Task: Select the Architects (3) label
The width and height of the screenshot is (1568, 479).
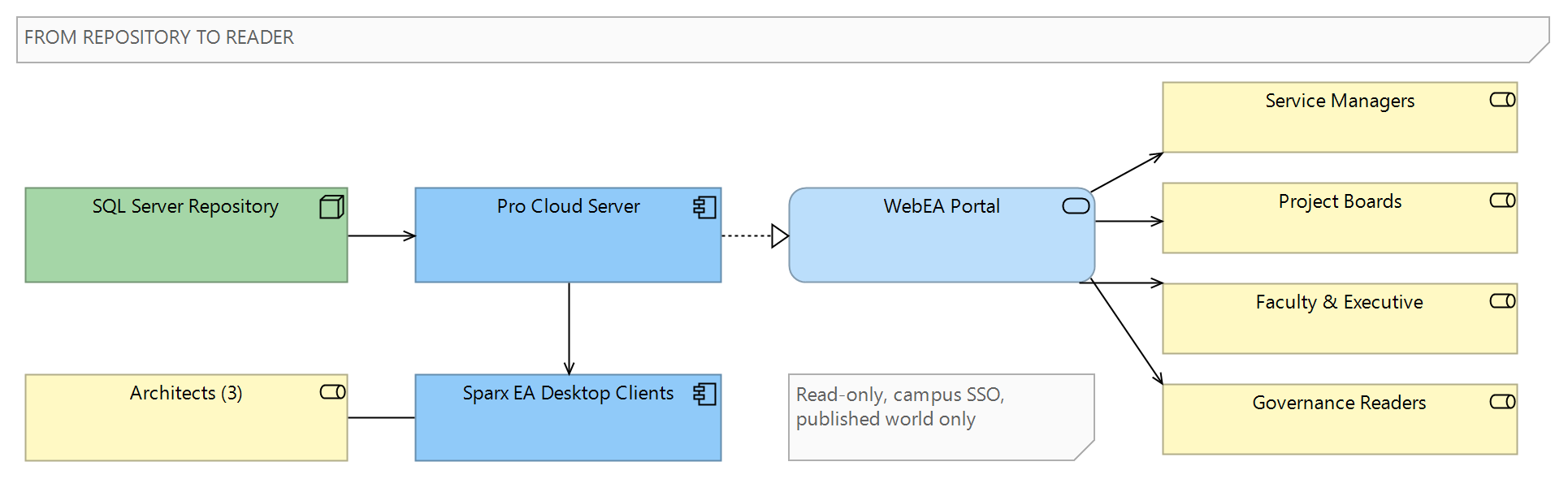Action: (x=186, y=394)
